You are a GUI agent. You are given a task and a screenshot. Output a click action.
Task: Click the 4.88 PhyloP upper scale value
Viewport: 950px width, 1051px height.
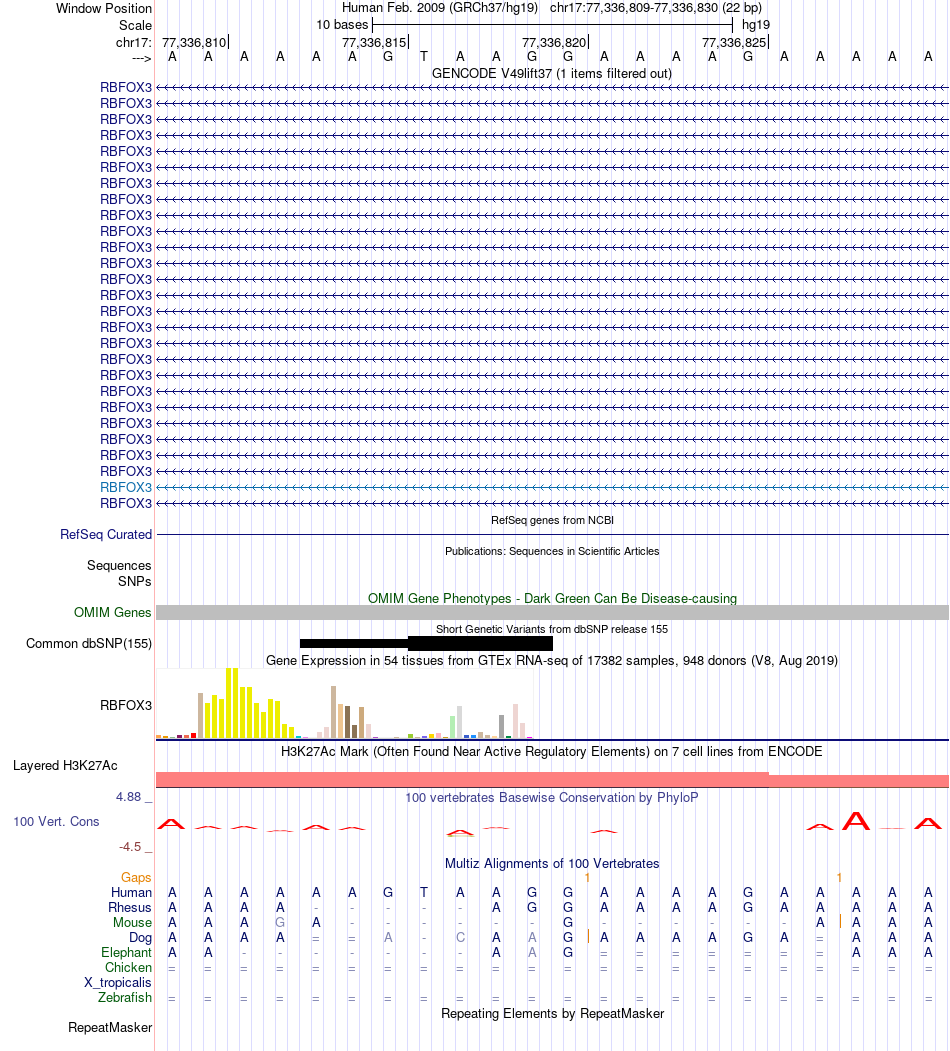pos(128,797)
